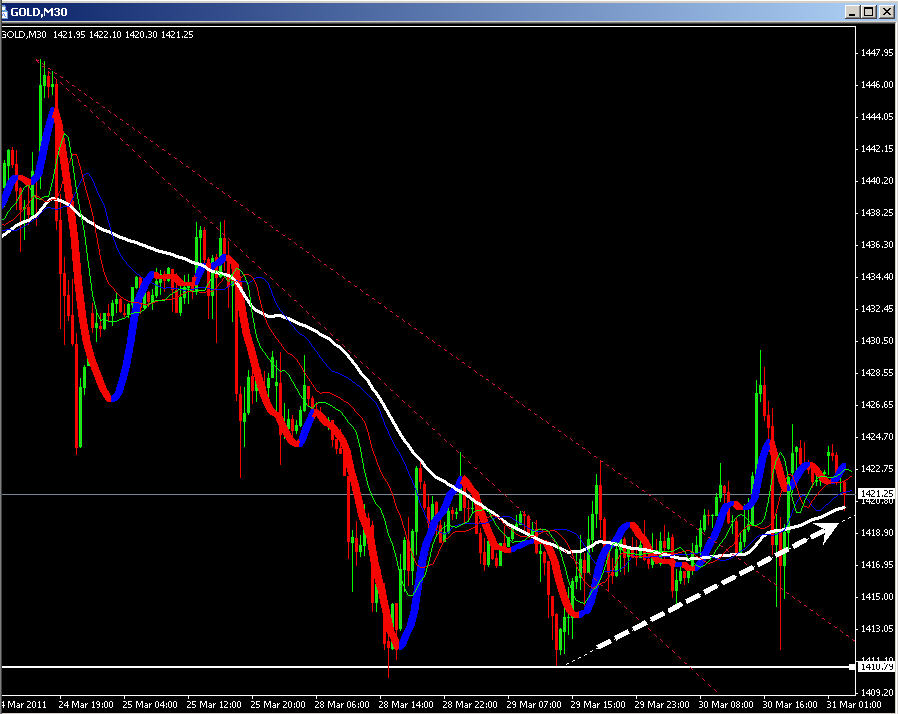Click the 1426.65 price scale label
Image resolution: width=898 pixels, height=714 pixels.
tap(877, 405)
